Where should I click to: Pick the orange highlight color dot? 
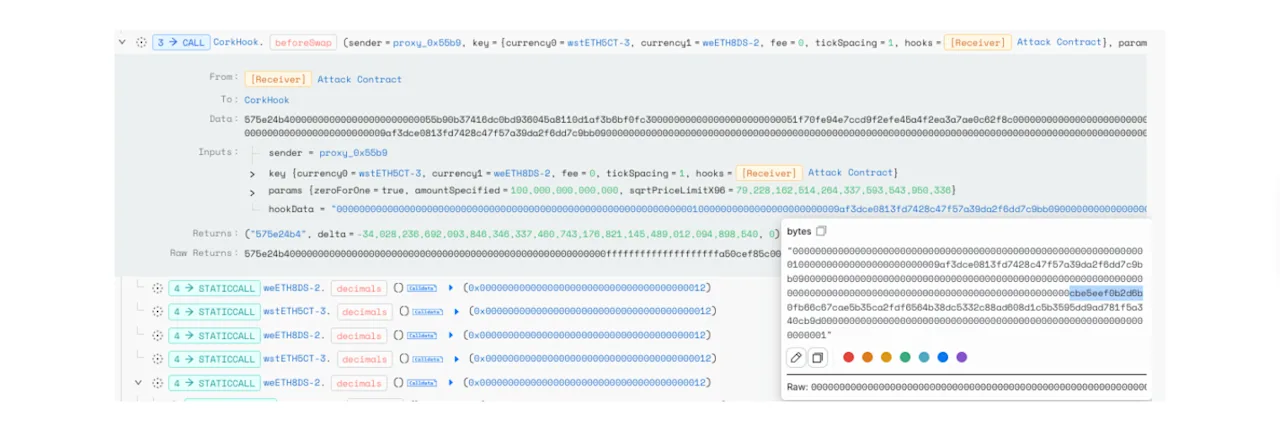(x=868, y=357)
